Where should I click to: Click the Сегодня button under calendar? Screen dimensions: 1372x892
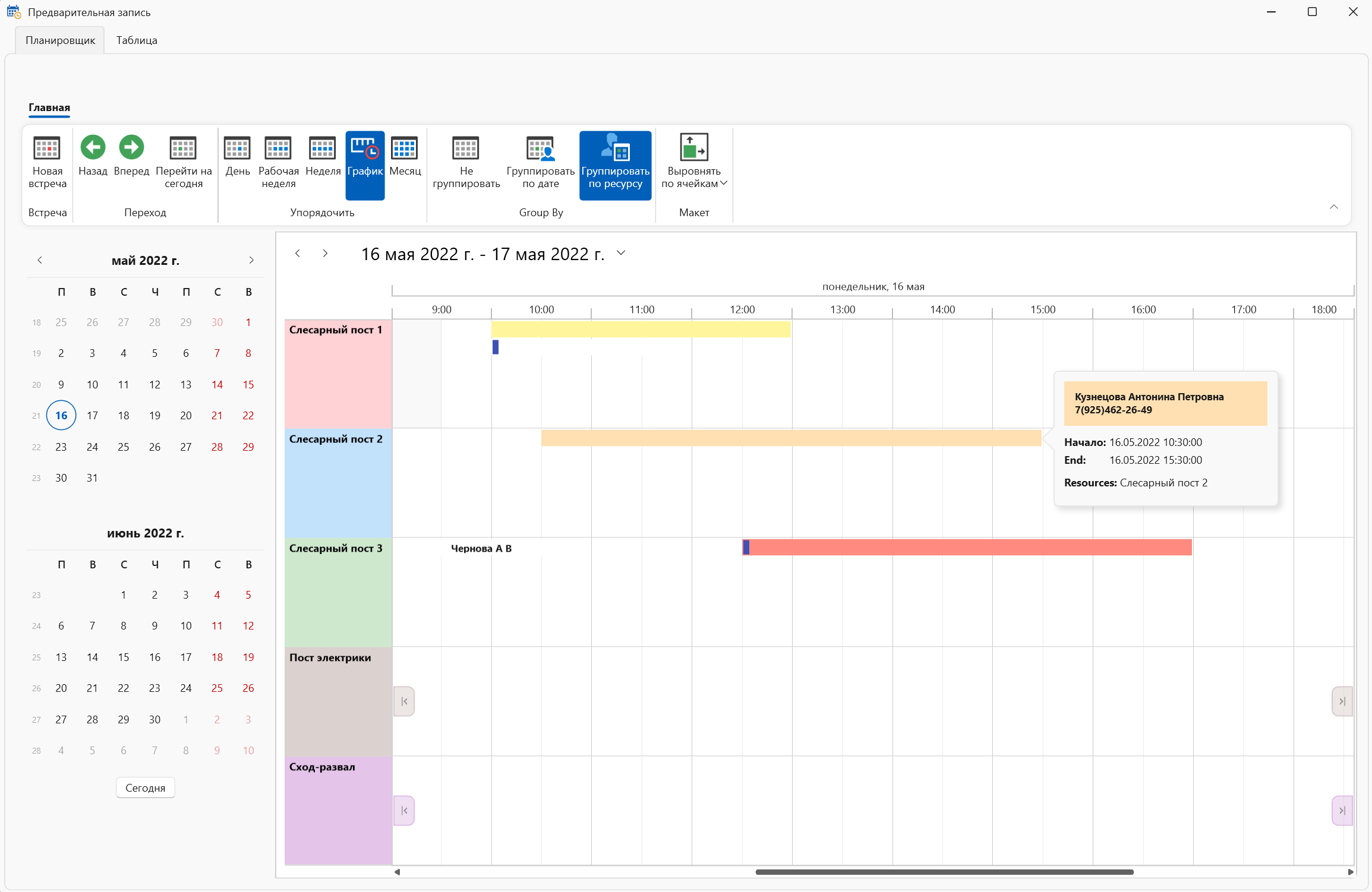[x=146, y=788]
